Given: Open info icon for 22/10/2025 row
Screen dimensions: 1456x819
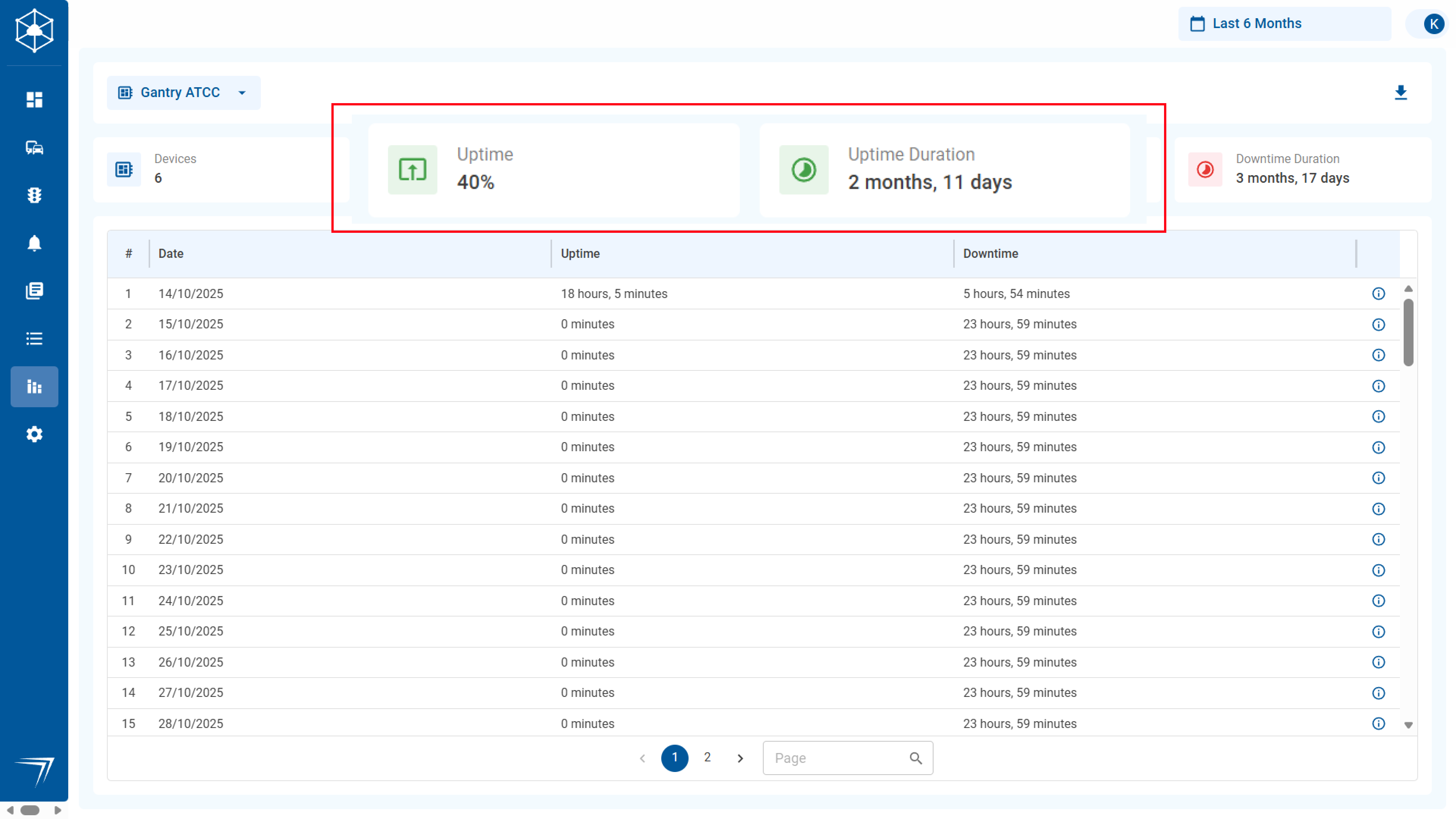Looking at the screenshot, I should coord(1379,539).
